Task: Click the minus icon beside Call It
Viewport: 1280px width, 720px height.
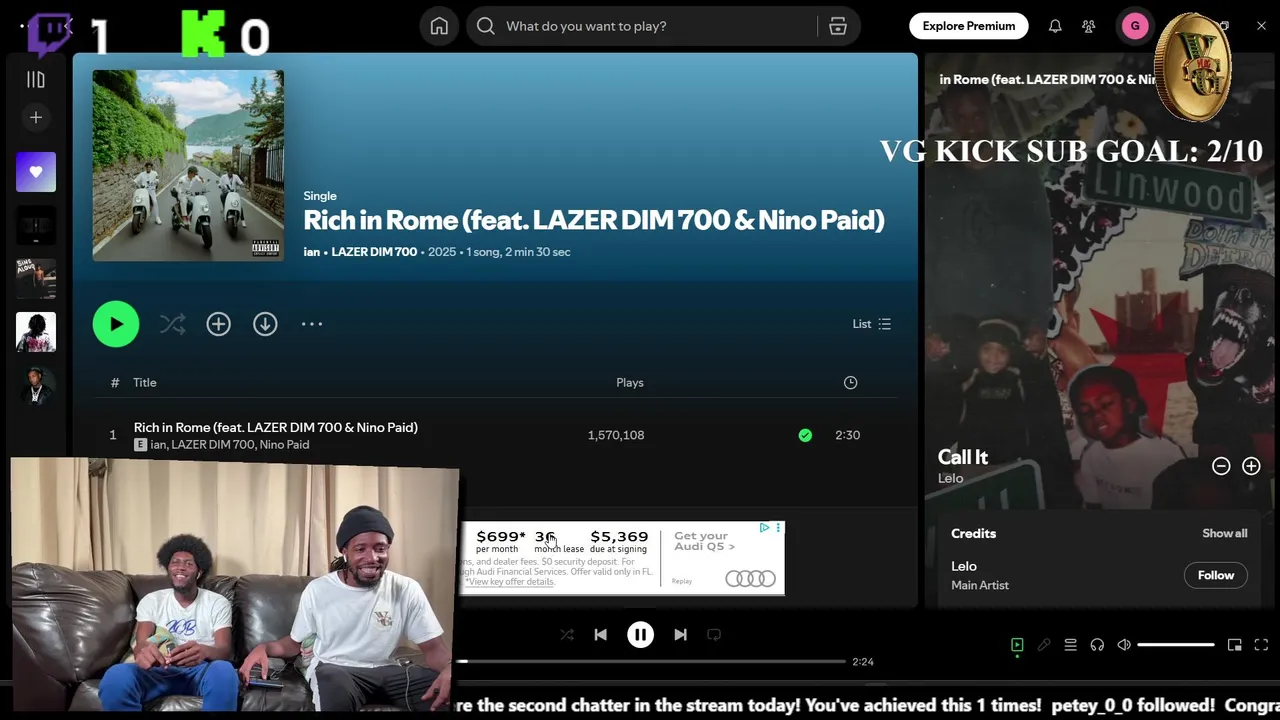Action: click(x=1221, y=466)
